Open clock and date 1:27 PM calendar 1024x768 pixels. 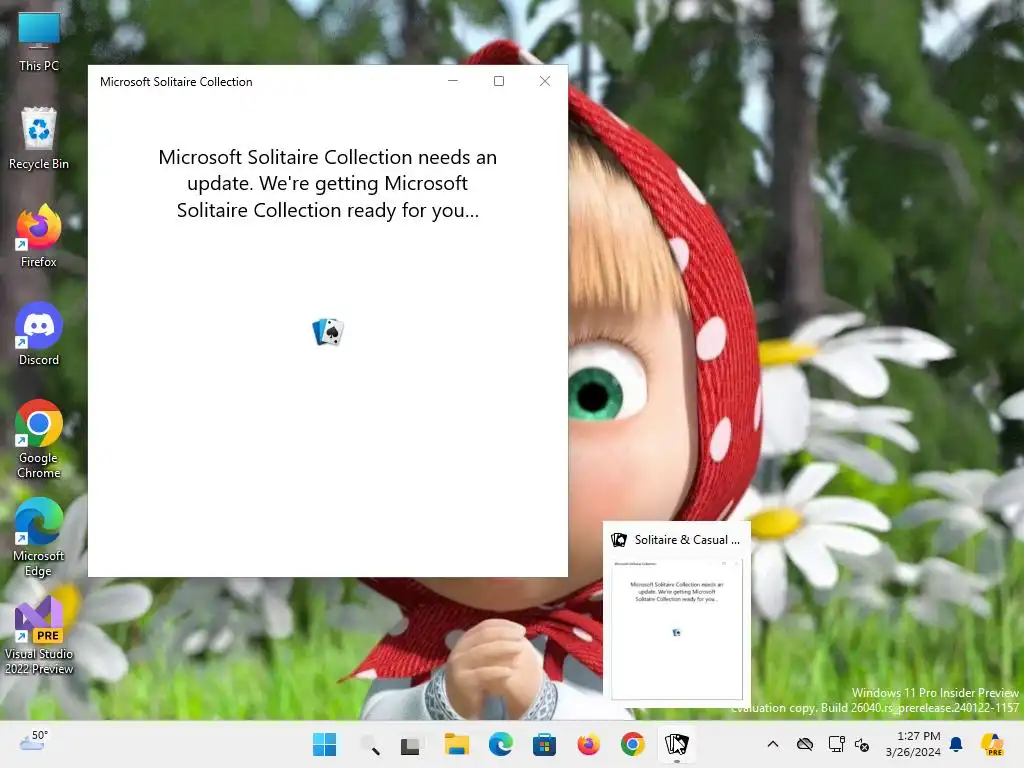913,744
